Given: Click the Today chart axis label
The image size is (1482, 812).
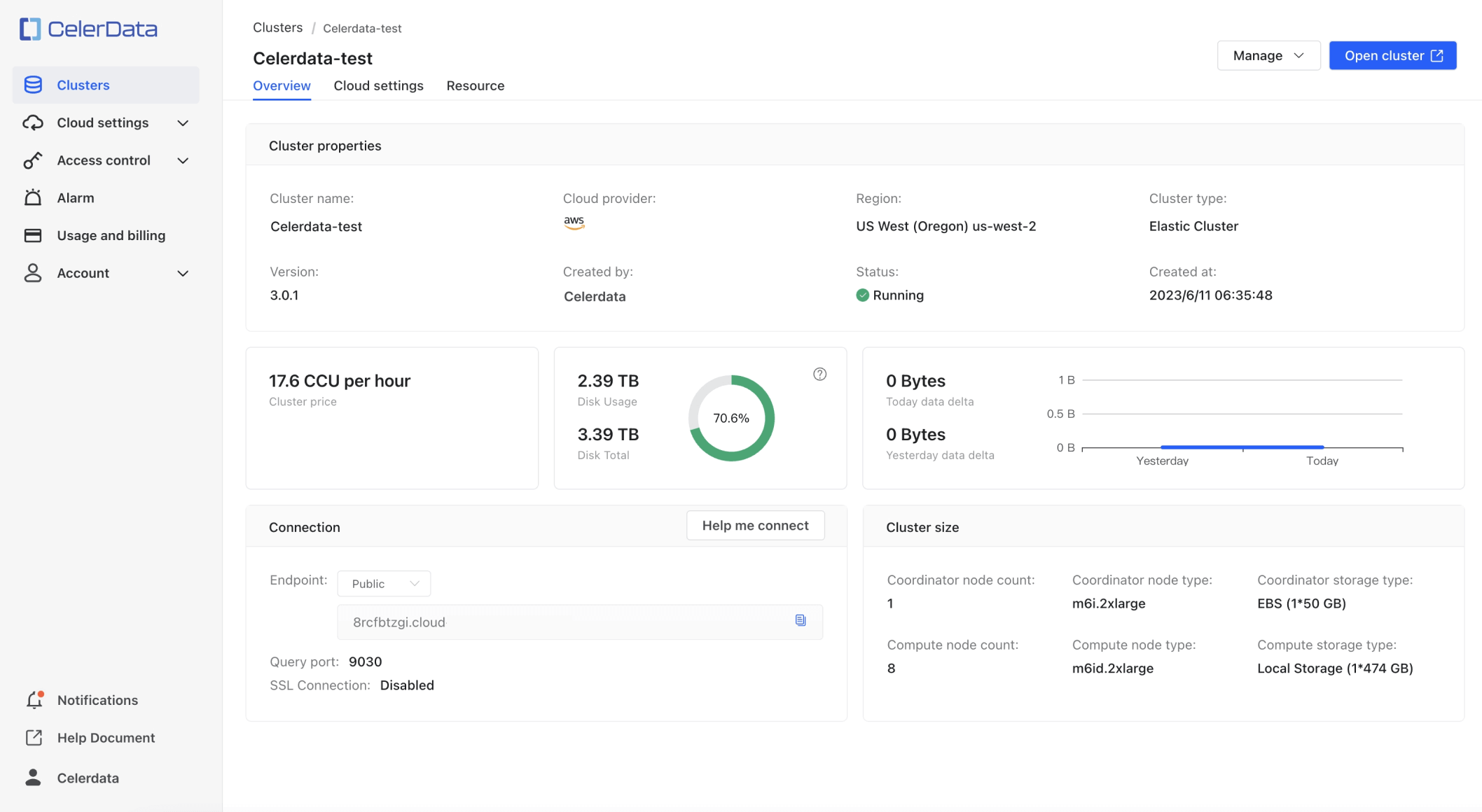Looking at the screenshot, I should pos(1322,461).
